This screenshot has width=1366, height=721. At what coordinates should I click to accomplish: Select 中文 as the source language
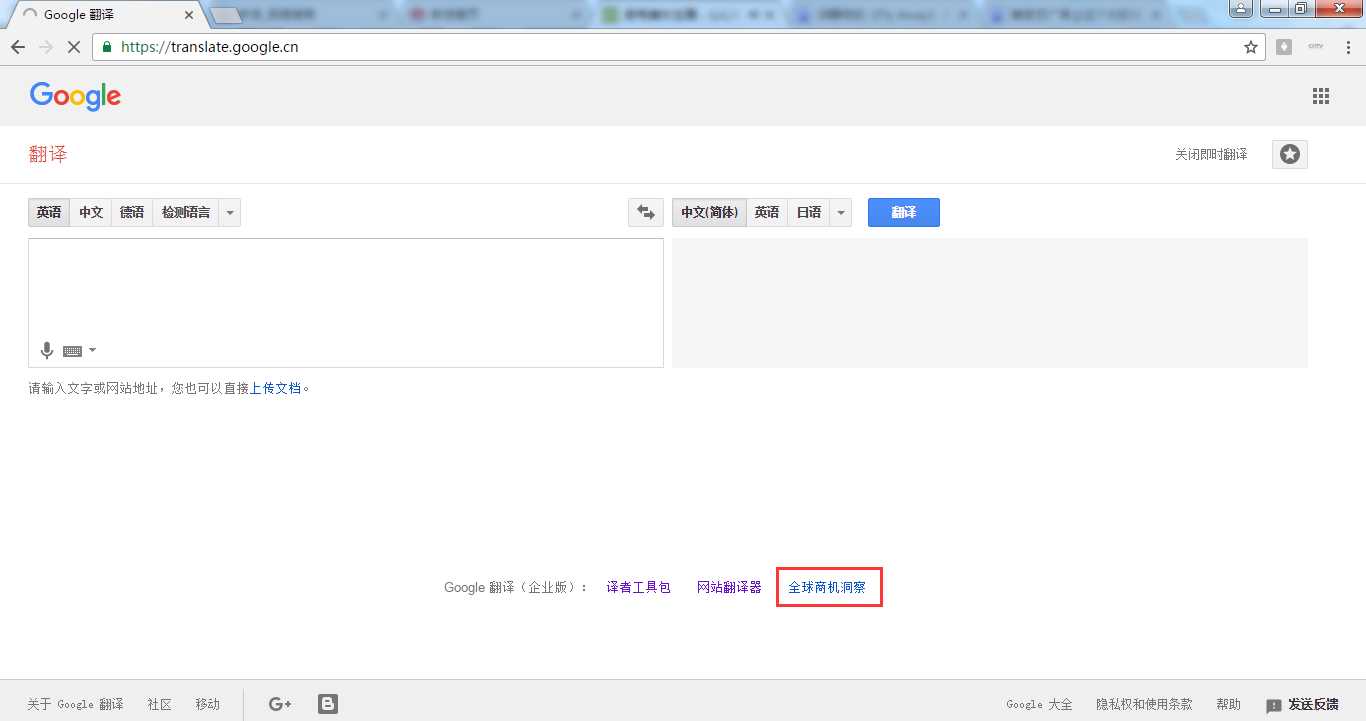click(91, 212)
